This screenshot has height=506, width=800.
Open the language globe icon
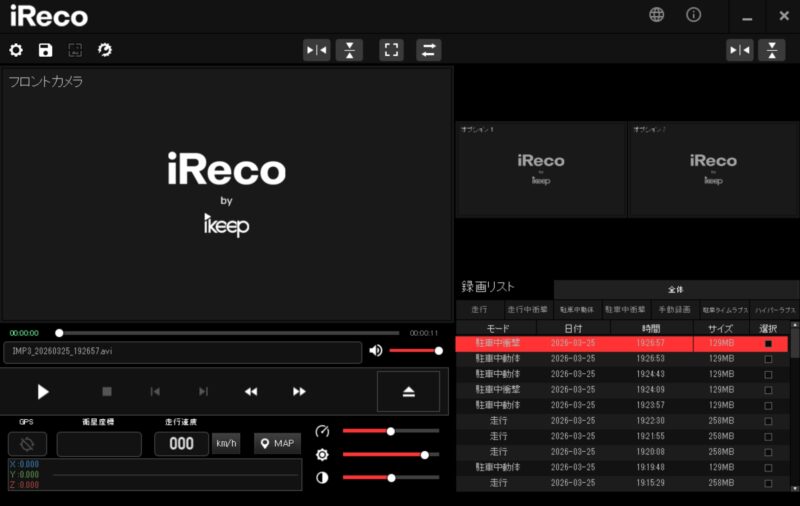tap(656, 15)
